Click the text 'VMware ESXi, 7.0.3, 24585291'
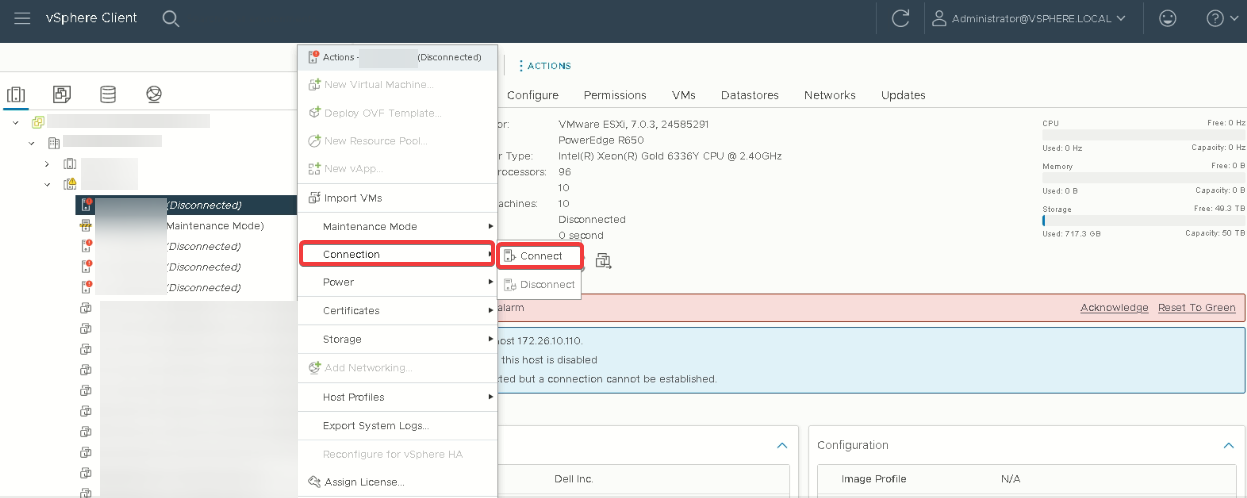This screenshot has height=498, width=1247. (633, 124)
